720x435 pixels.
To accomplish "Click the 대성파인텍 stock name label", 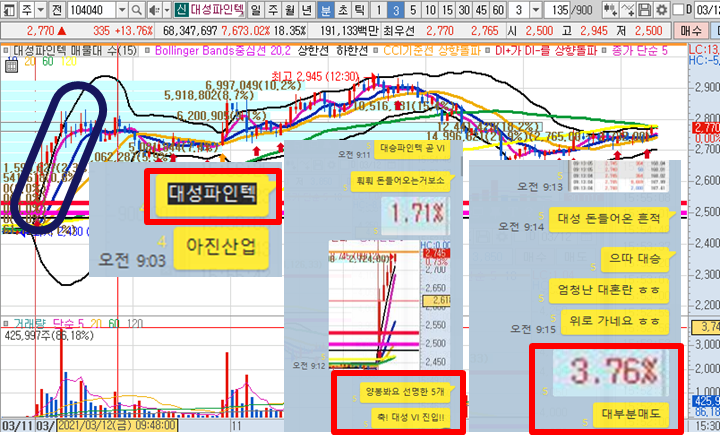I will 217,10.
